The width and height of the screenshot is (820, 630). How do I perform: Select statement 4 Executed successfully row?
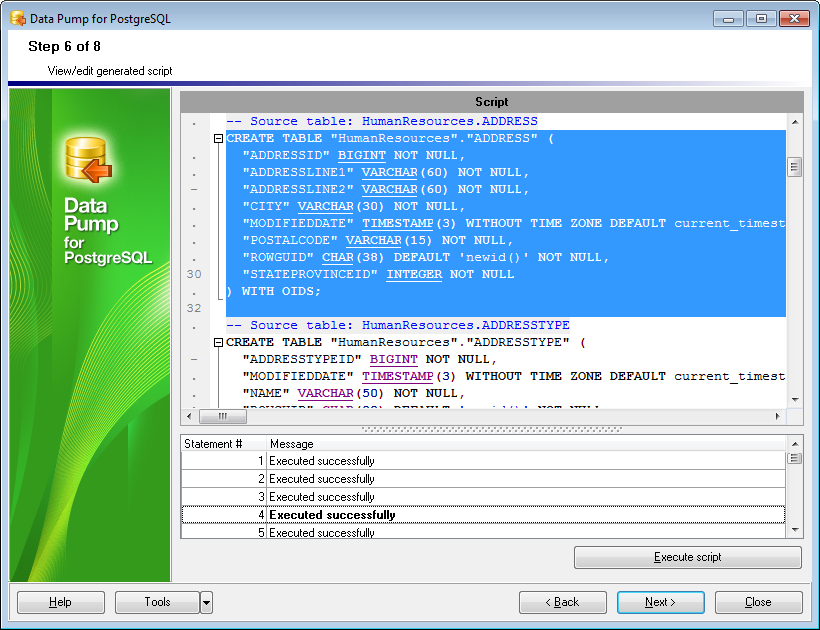pyautogui.click(x=483, y=514)
